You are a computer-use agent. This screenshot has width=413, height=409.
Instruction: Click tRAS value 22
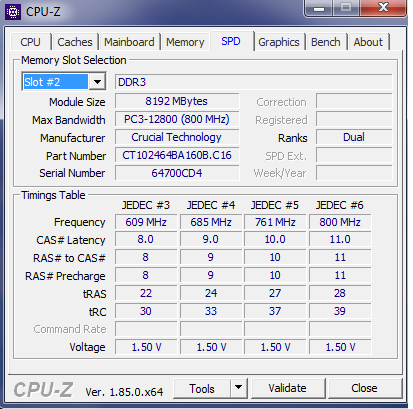[146, 293]
